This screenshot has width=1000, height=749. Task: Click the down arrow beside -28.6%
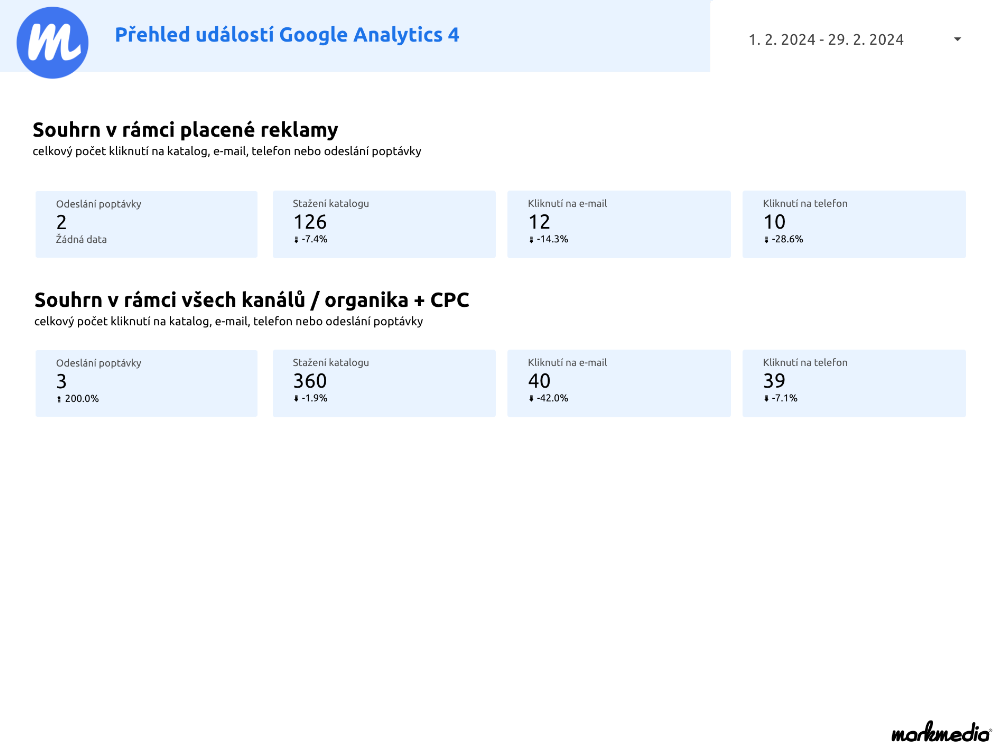point(767,240)
